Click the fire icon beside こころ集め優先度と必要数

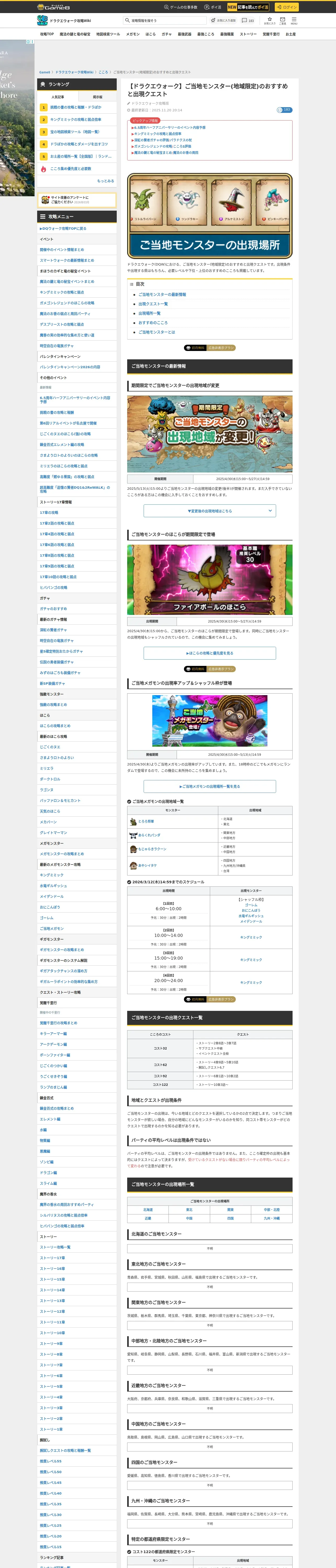(x=43, y=169)
